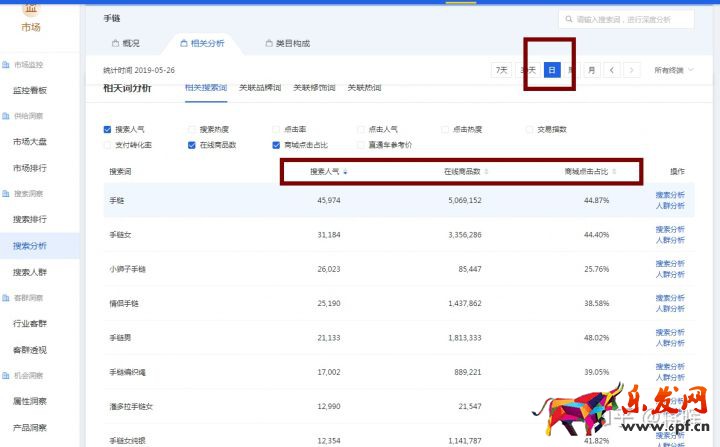Image resolution: width=720 pixels, height=447 pixels.
Task: Tick the 交易指数 checkbox
Action: [529, 129]
